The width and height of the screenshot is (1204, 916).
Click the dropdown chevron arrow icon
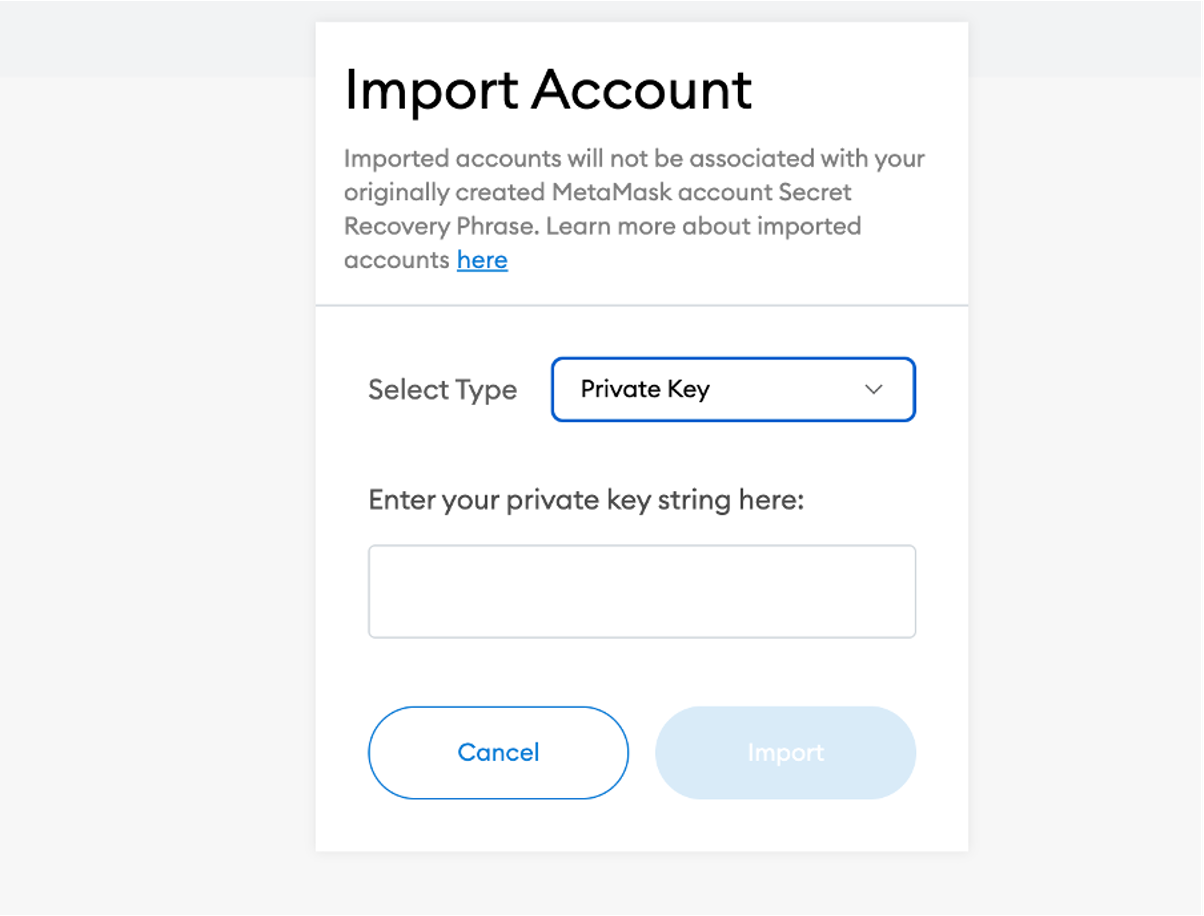pyautogui.click(x=874, y=389)
